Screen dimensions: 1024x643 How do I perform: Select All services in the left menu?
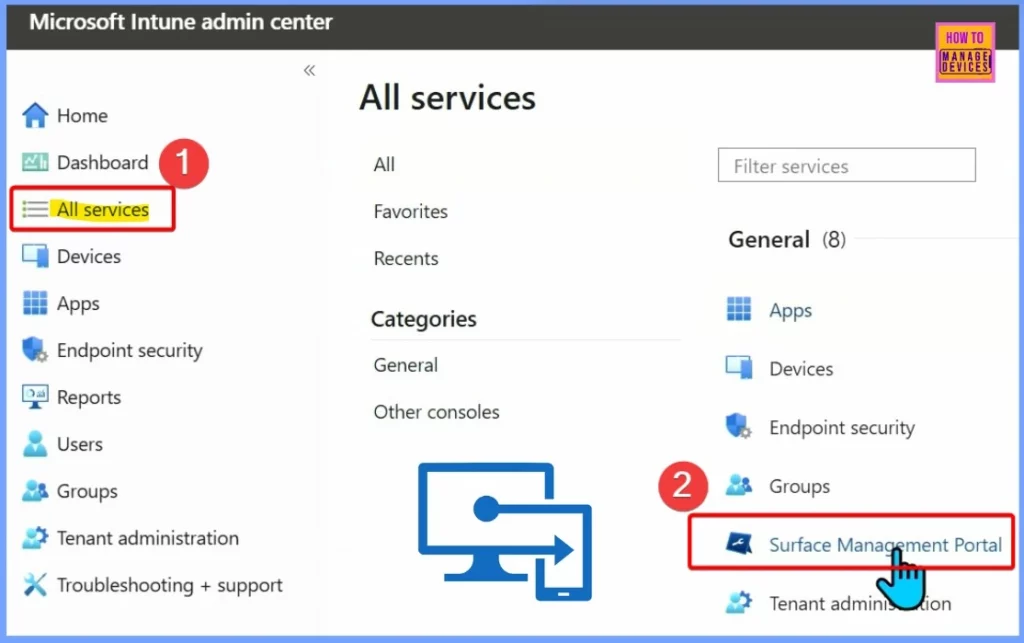click(x=103, y=210)
